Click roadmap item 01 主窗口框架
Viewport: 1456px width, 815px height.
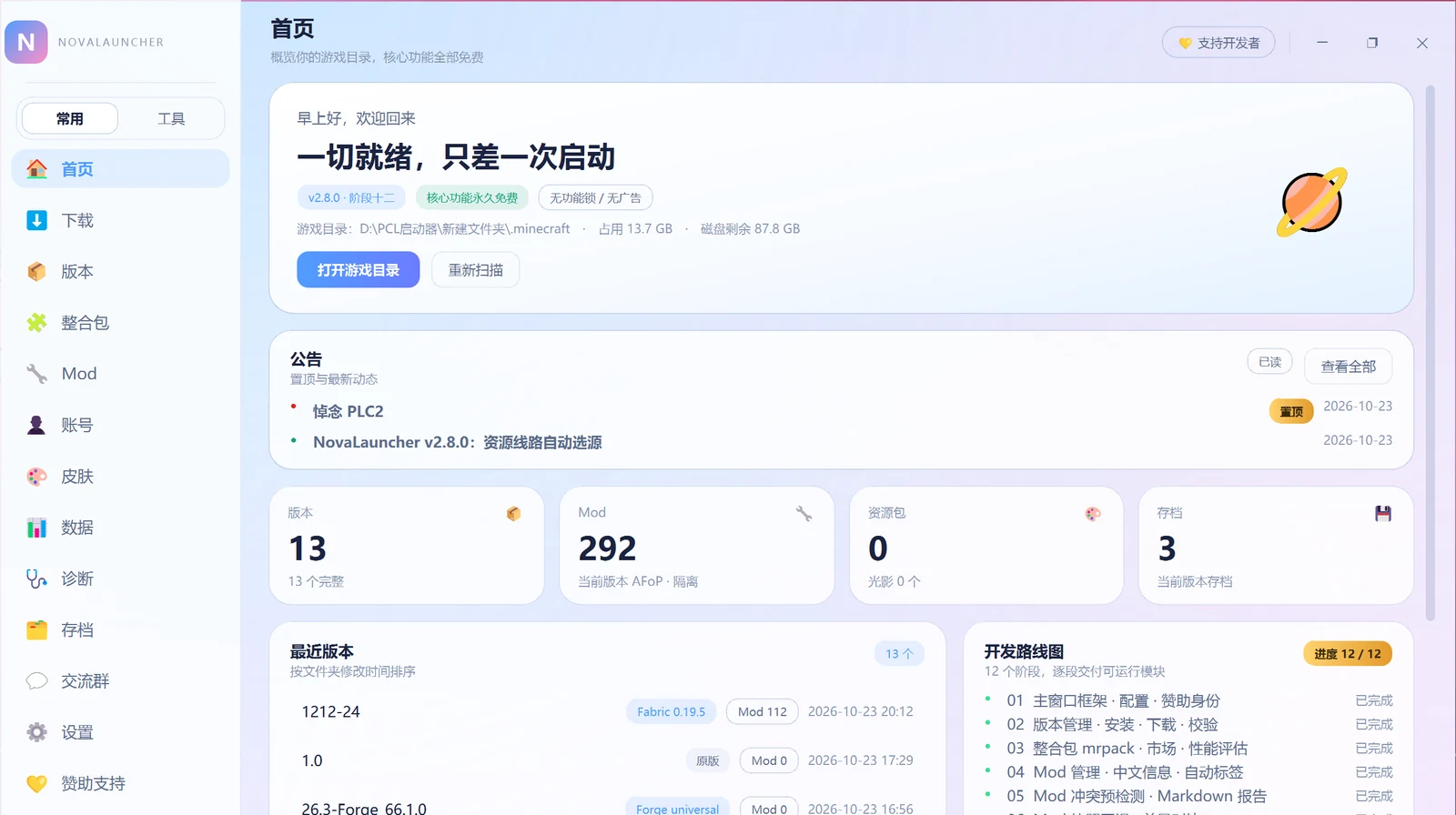coord(1114,700)
